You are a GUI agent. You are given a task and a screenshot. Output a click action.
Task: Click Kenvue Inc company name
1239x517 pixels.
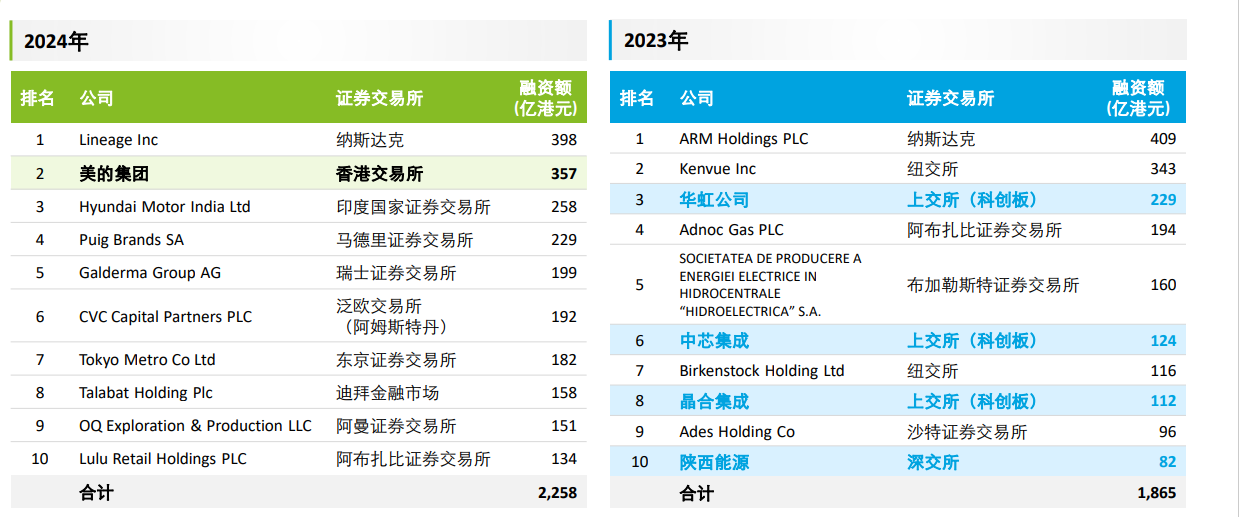[x=718, y=169]
